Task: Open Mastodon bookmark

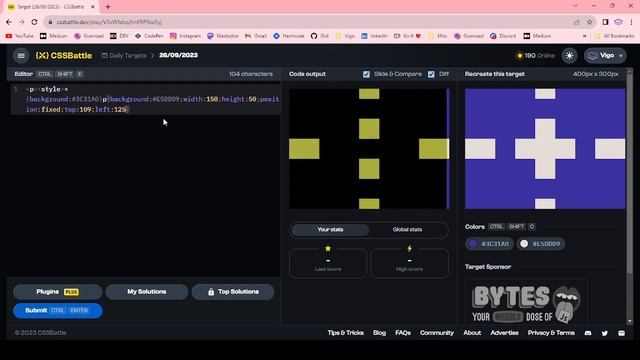Action: (223, 36)
